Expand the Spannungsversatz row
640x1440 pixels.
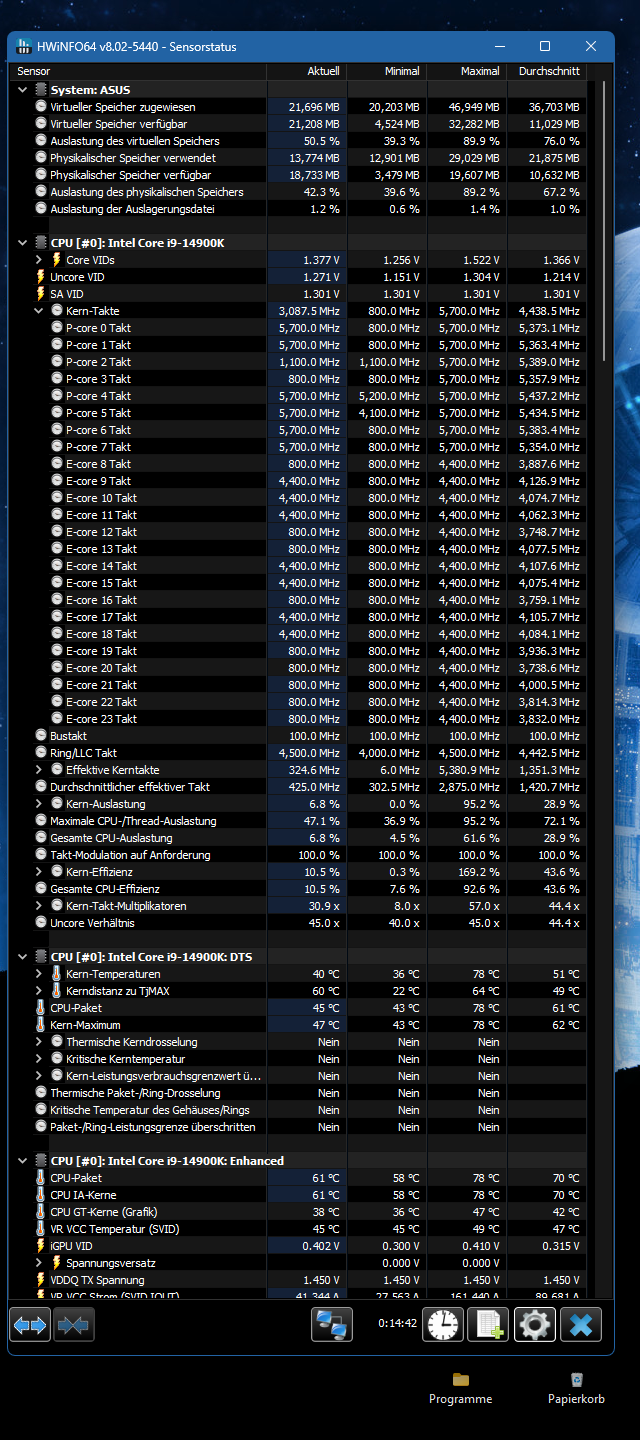click(x=39, y=1263)
